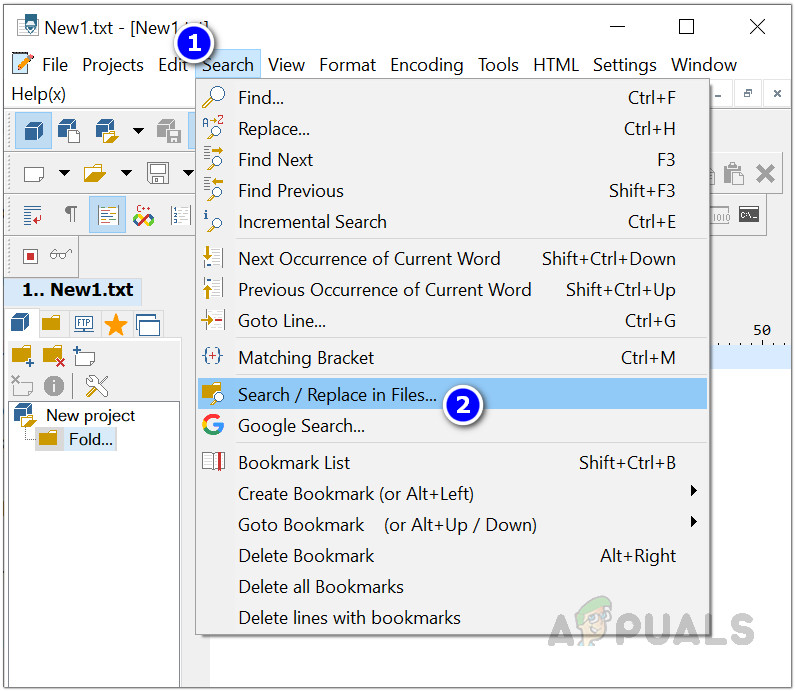Click the remove folder icon with red X
This screenshot has height=691, width=795.
(x=53, y=356)
